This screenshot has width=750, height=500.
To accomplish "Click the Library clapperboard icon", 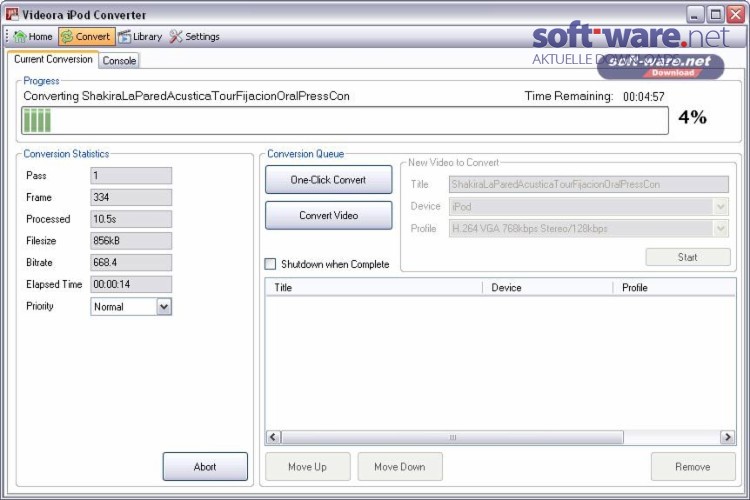I will pos(124,37).
